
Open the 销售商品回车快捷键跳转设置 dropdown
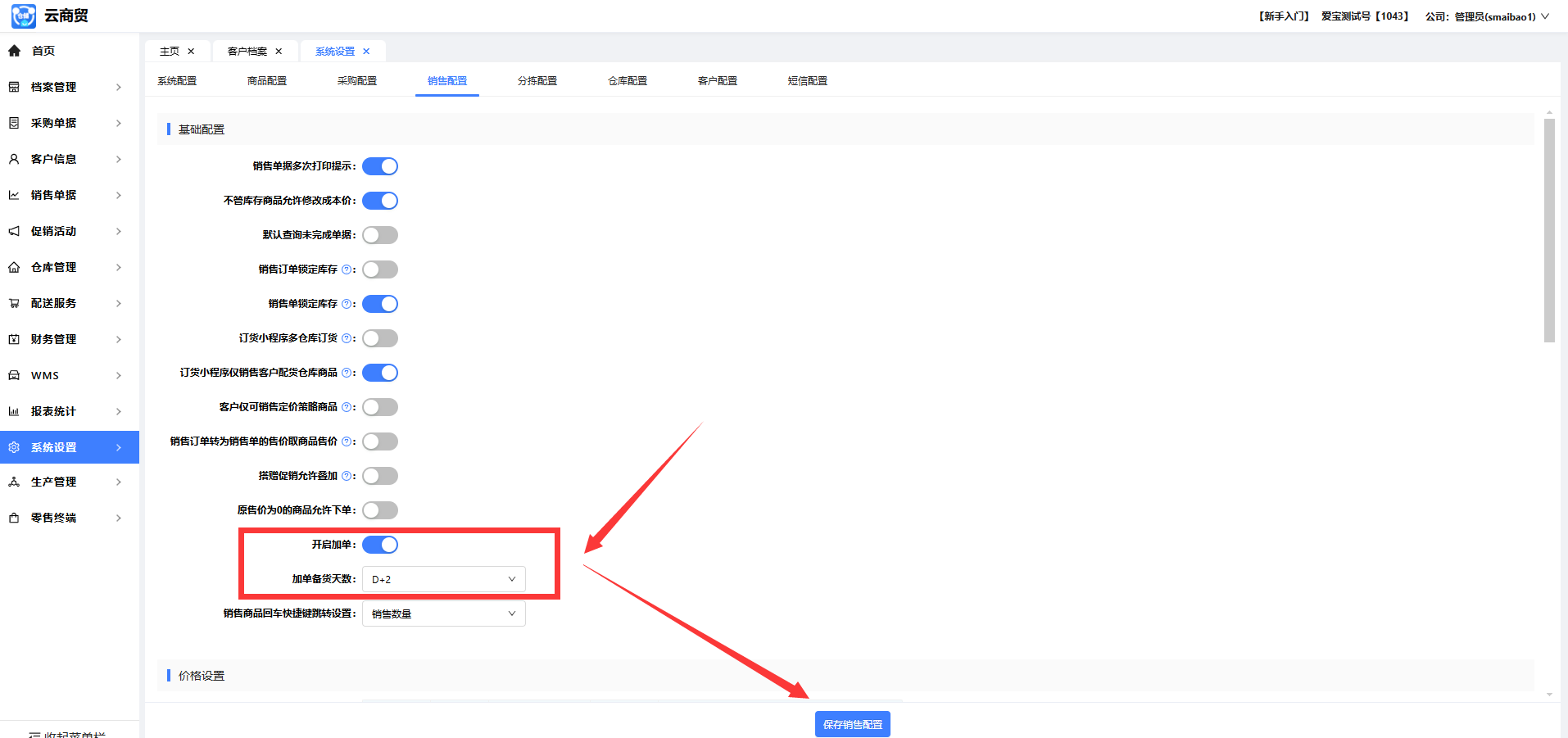(x=443, y=613)
